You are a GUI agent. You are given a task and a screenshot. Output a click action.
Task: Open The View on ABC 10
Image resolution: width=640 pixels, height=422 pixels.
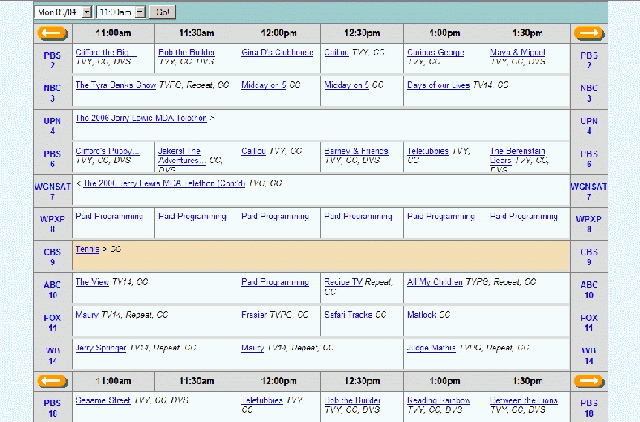click(x=92, y=282)
